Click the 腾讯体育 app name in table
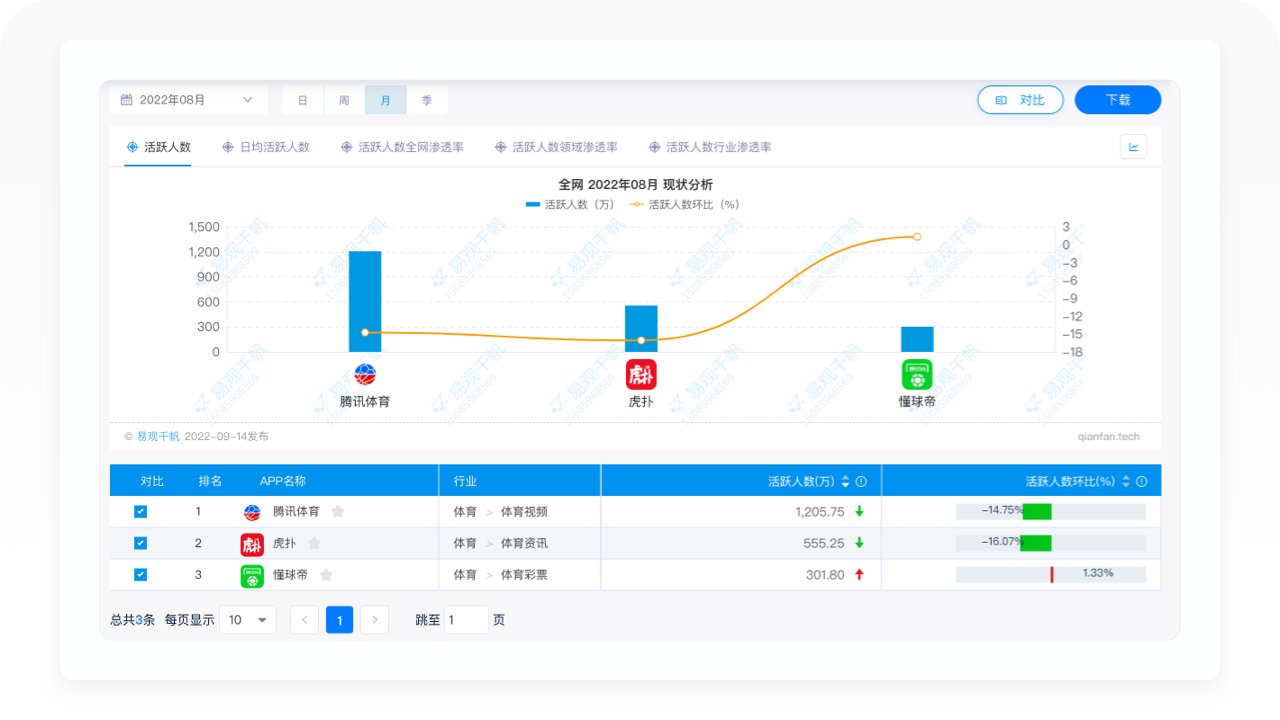The image size is (1280, 720). click(x=296, y=512)
